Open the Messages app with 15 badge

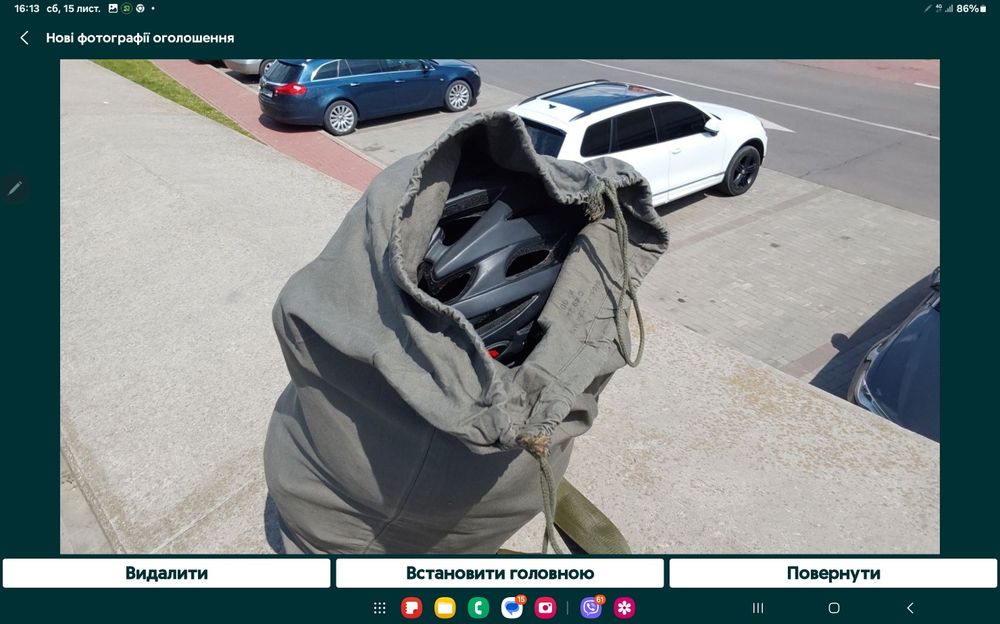tap(512, 607)
